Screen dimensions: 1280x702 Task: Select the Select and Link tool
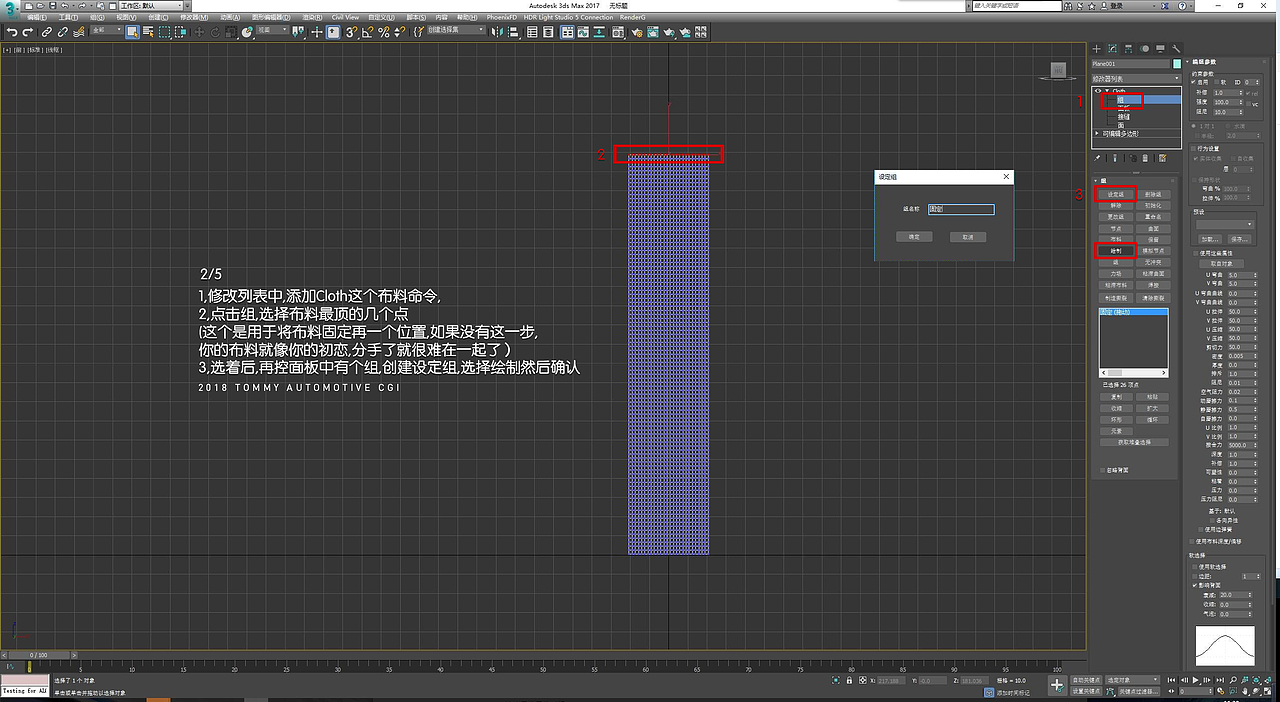(47, 32)
